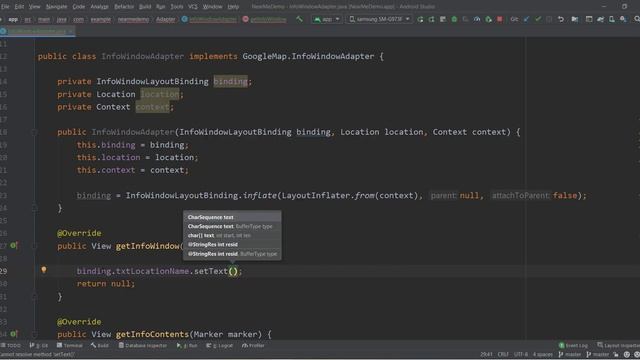
Task: Collapse the getInfoContents method fold marker
Action: (x=35, y=334)
